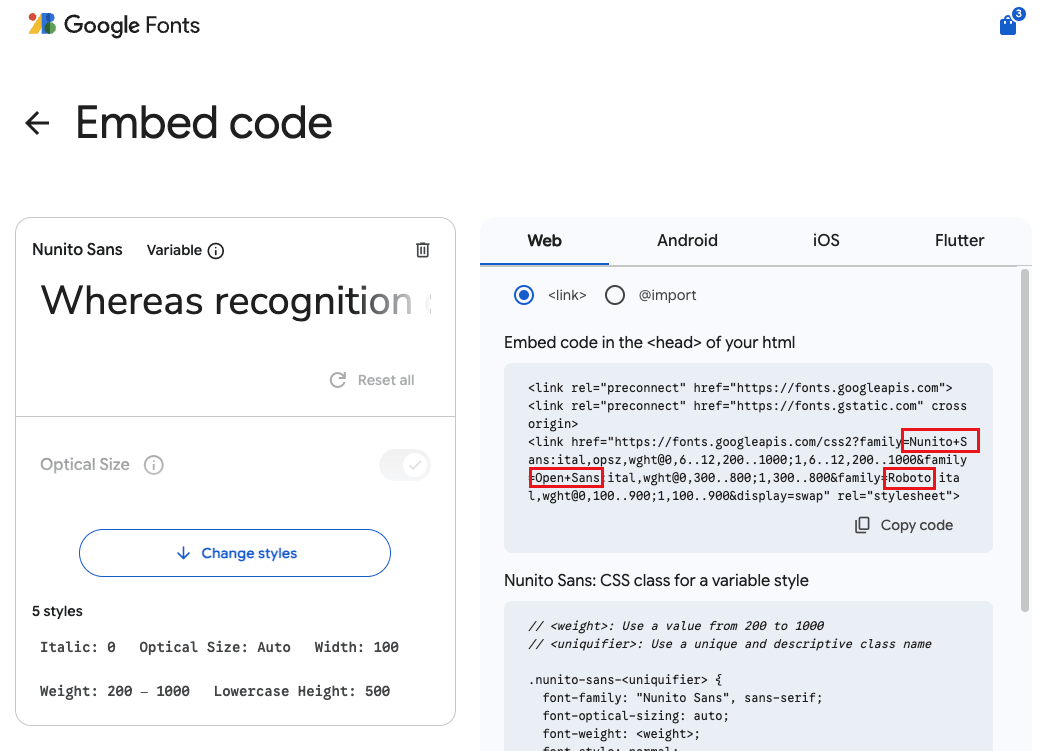
Task: Open the shopping bag selection icon
Action: (1008, 26)
